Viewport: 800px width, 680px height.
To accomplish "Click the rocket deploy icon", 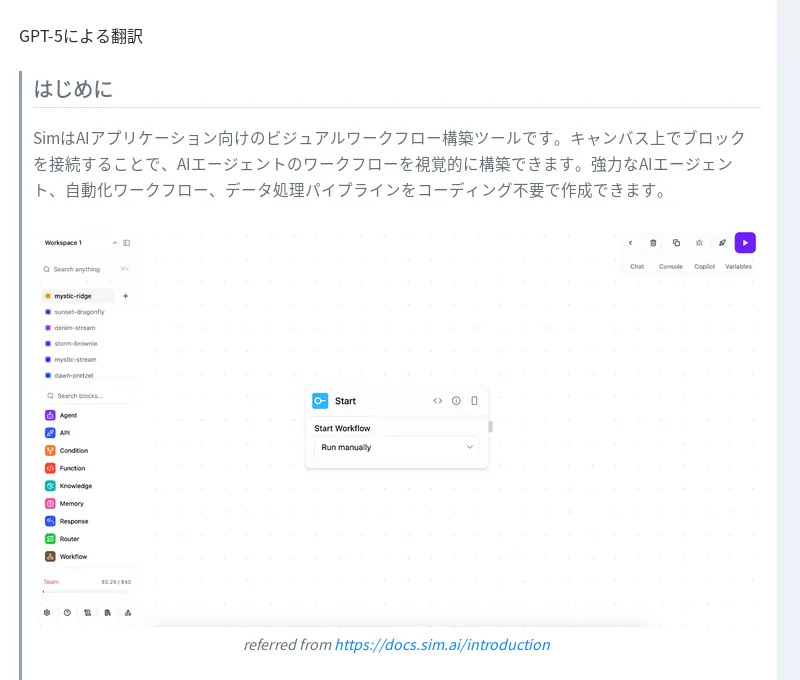I will (722, 243).
